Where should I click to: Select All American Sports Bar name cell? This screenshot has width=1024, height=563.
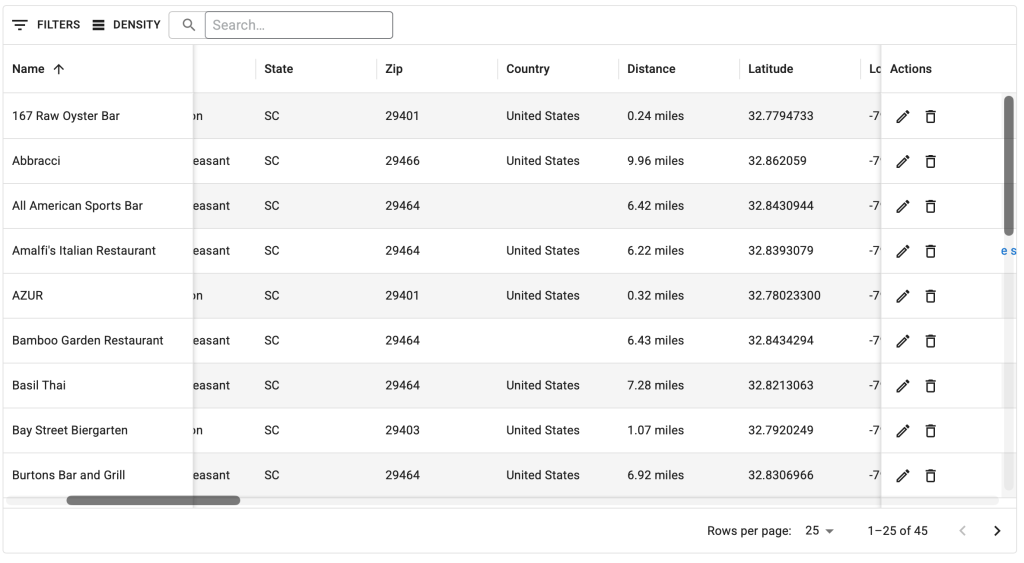98,206
